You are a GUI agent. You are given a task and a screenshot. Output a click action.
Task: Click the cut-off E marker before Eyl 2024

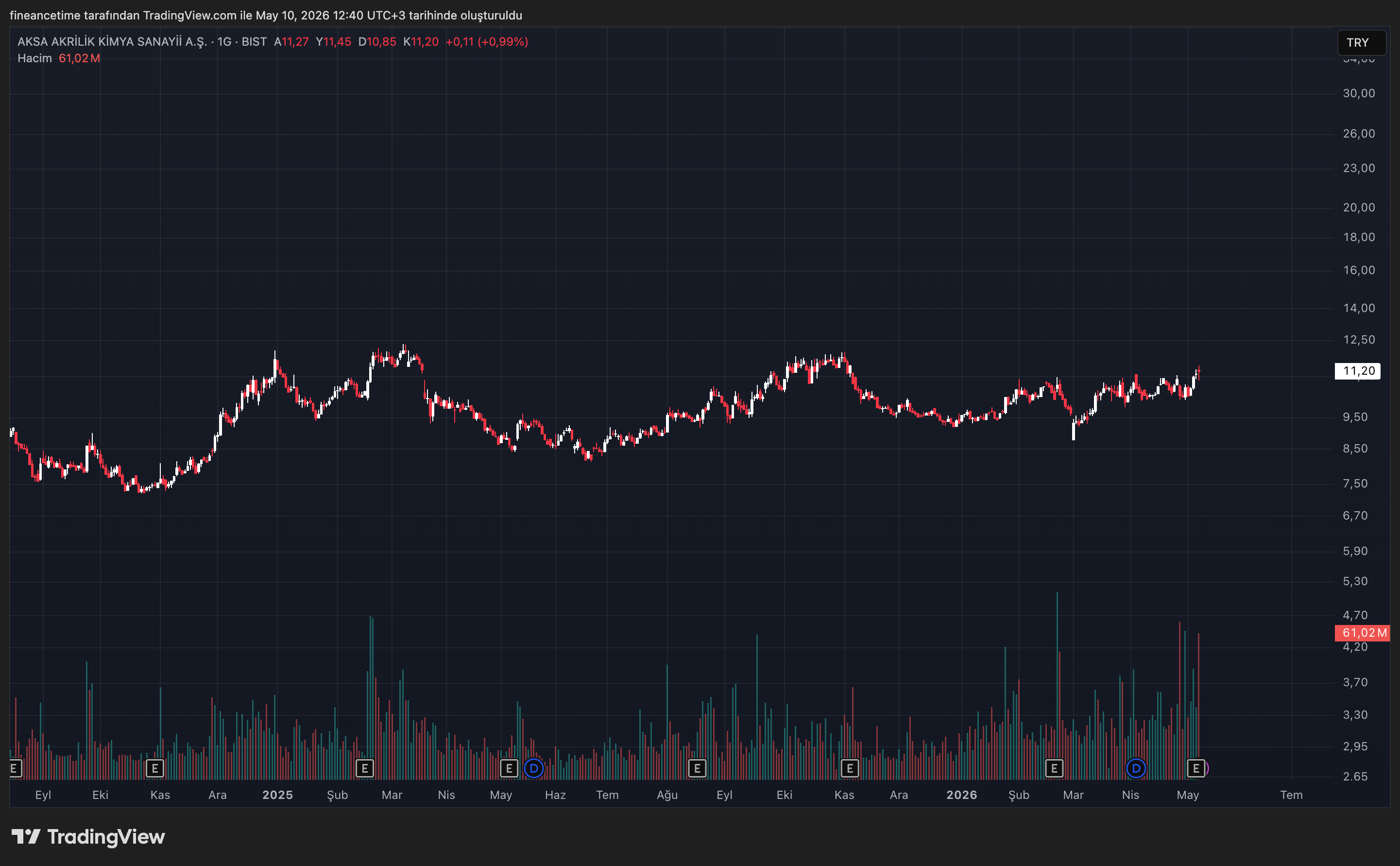[15, 768]
